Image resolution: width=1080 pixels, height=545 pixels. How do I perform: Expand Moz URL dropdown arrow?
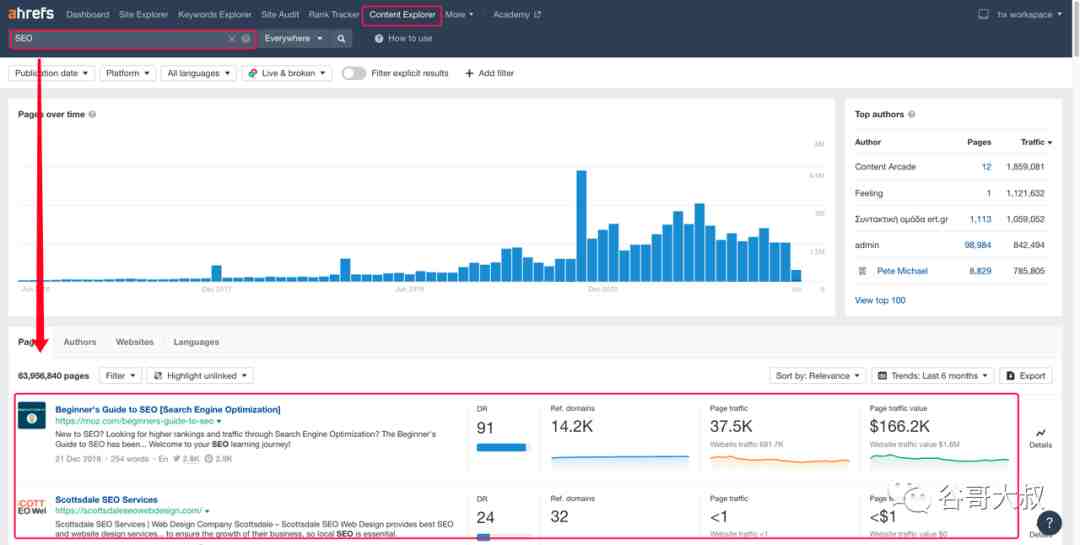[219, 421]
